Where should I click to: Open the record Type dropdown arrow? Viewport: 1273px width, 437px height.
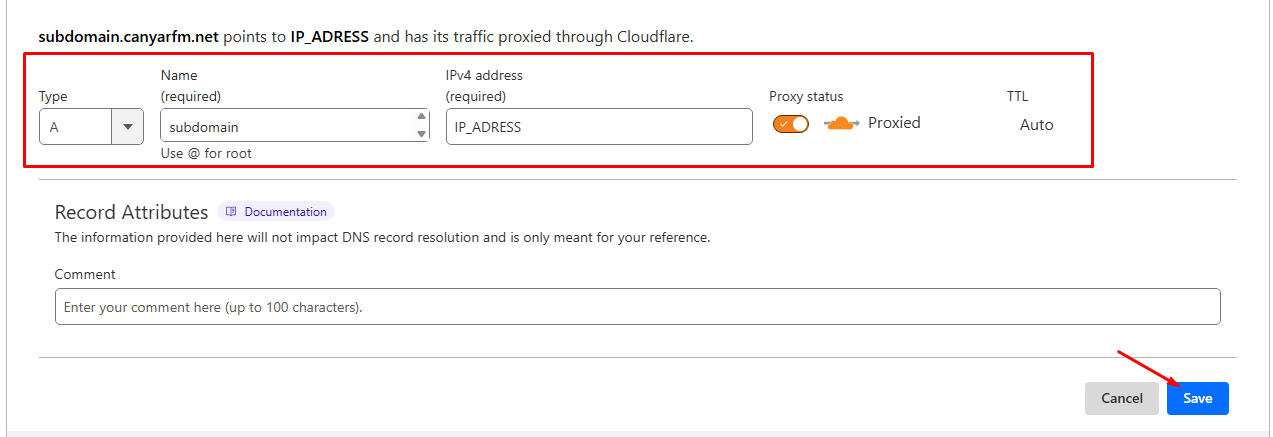(127, 127)
